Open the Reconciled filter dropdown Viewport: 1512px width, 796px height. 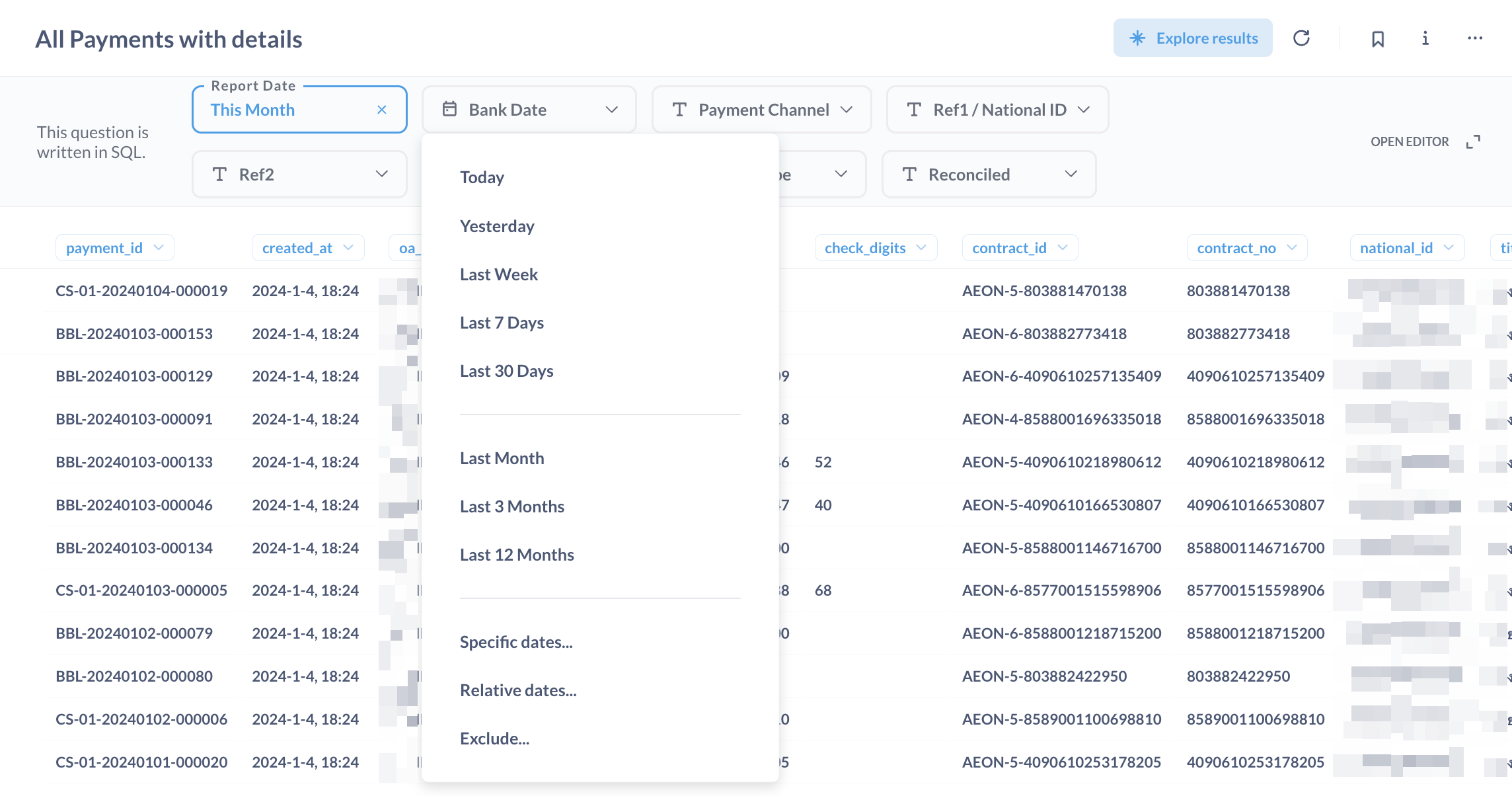(x=989, y=175)
